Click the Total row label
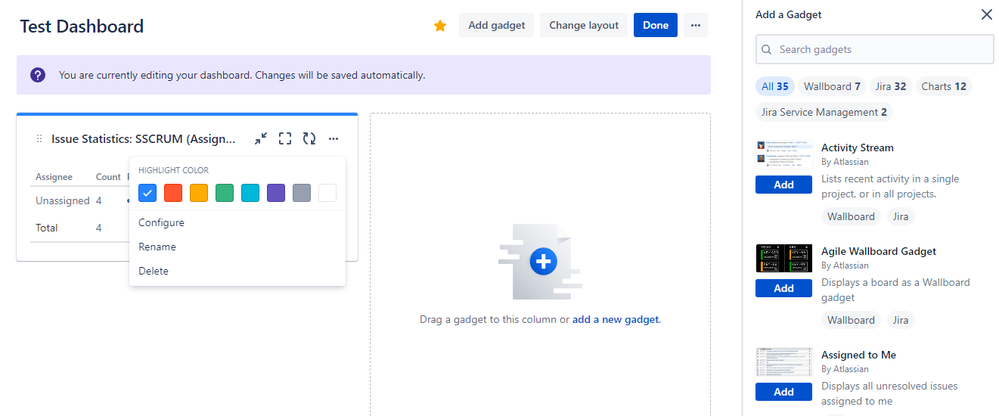The image size is (999, 416). coord(47,227)
